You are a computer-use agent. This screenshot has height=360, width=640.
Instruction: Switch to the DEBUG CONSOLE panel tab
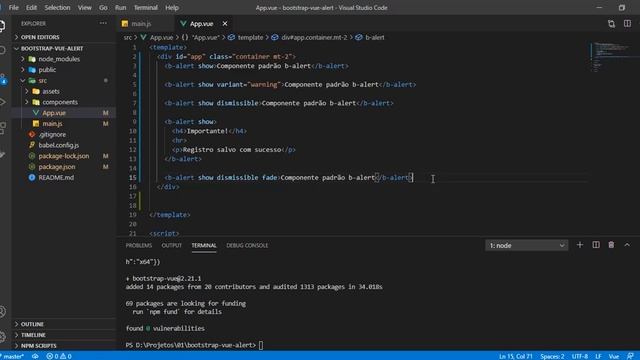coord(247,245)
